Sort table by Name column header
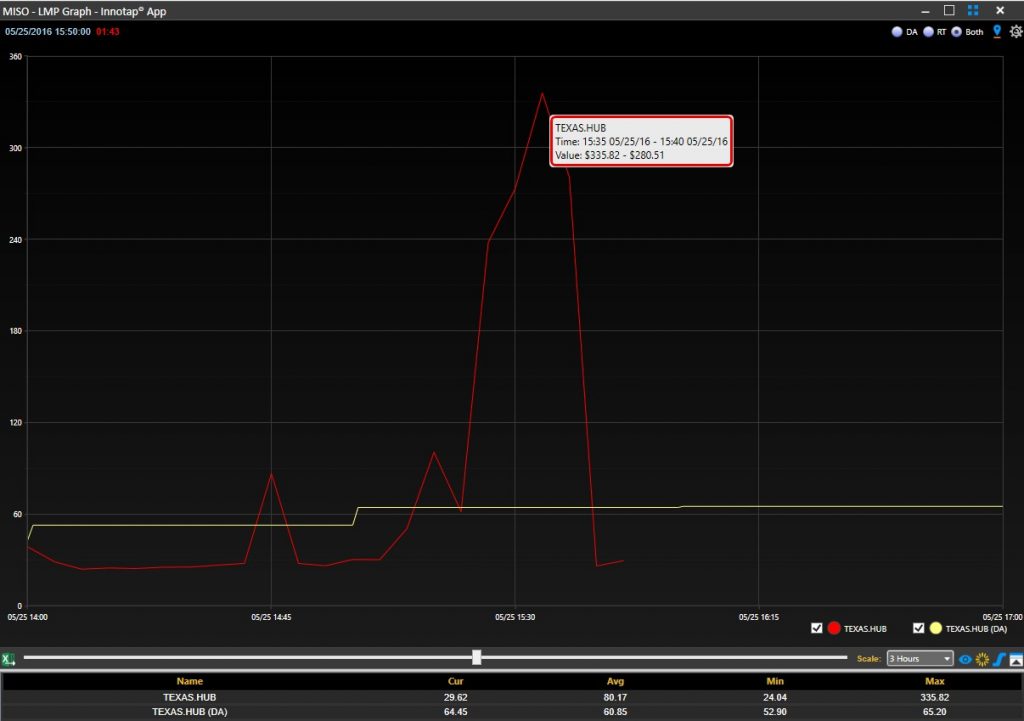The height and width of the screenshot is (721, 1024). 190,681
